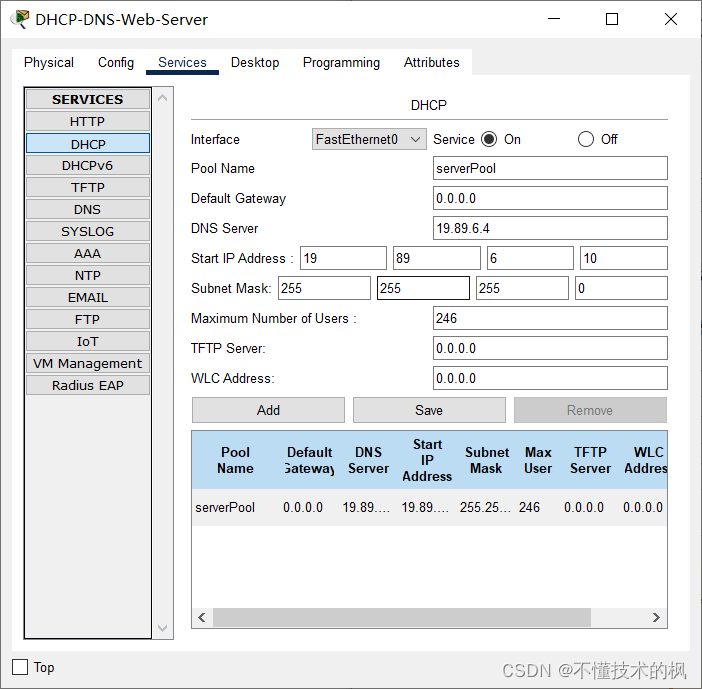Select the Services tab
This screenshot has width=702, height=689.
182,62
